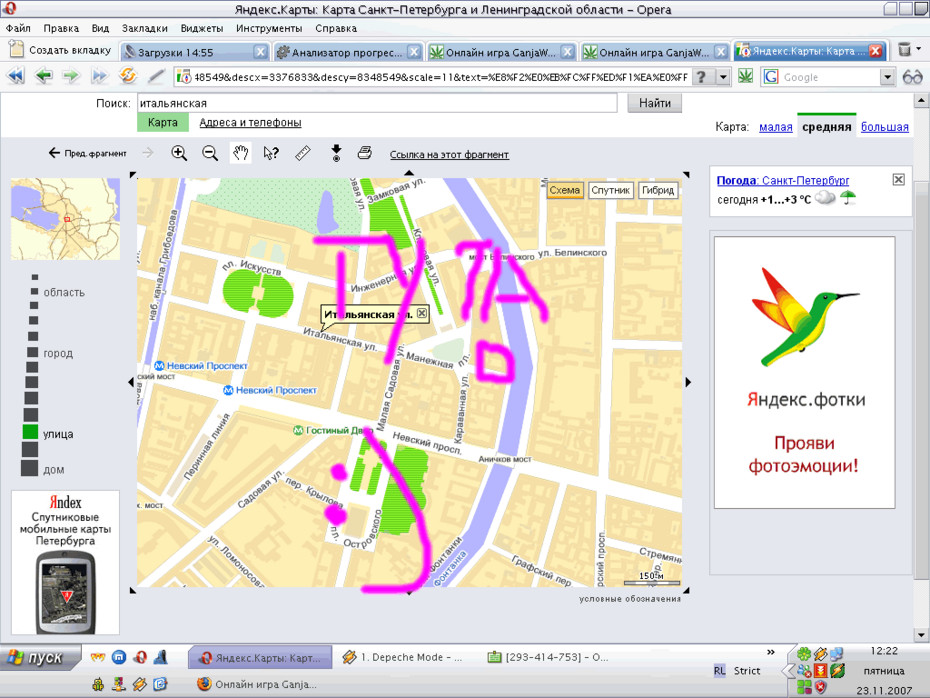The height and width of the screenshot is (698, 930).
Task: Open Адреса и телефоны link
Action: [250, 122]
